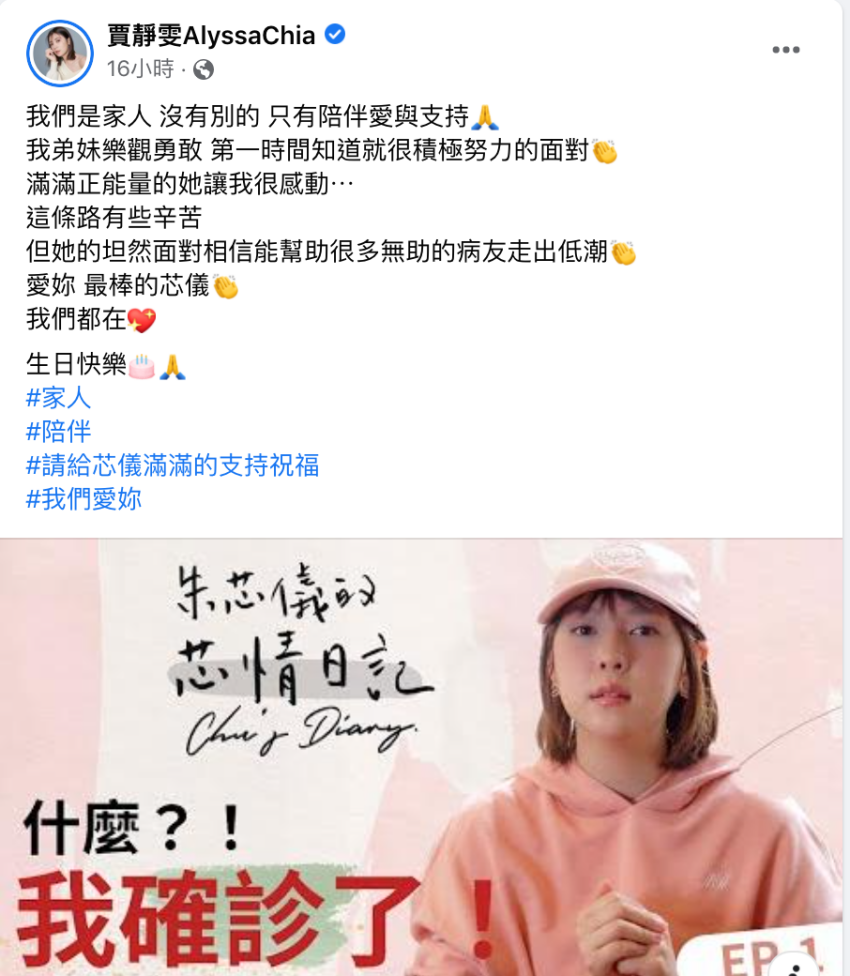The height and width of the screenshot is (976, 850).
Task: Click the Chu's Diary handwritten title
Action: click(302, 733)
